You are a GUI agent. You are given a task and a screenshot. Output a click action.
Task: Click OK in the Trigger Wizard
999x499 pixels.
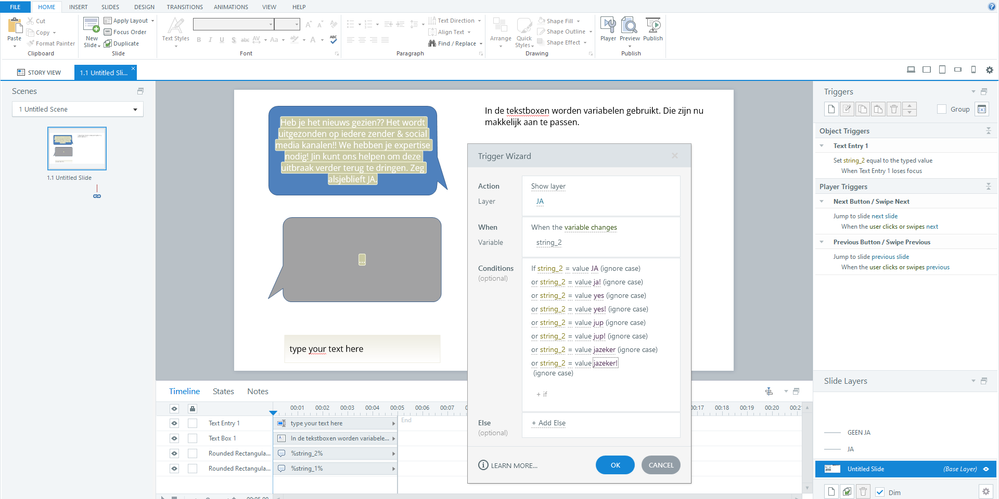click(x=615, y=465)
